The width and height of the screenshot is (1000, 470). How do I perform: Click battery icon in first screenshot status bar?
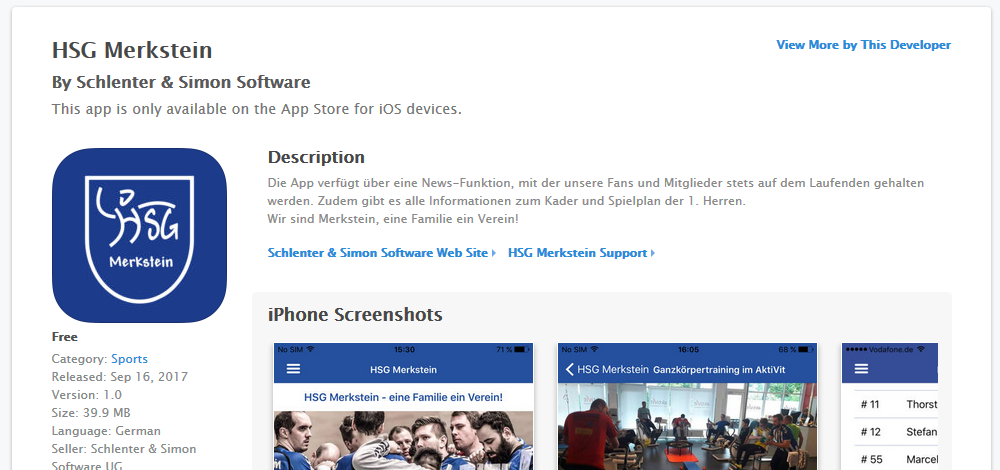522,349
